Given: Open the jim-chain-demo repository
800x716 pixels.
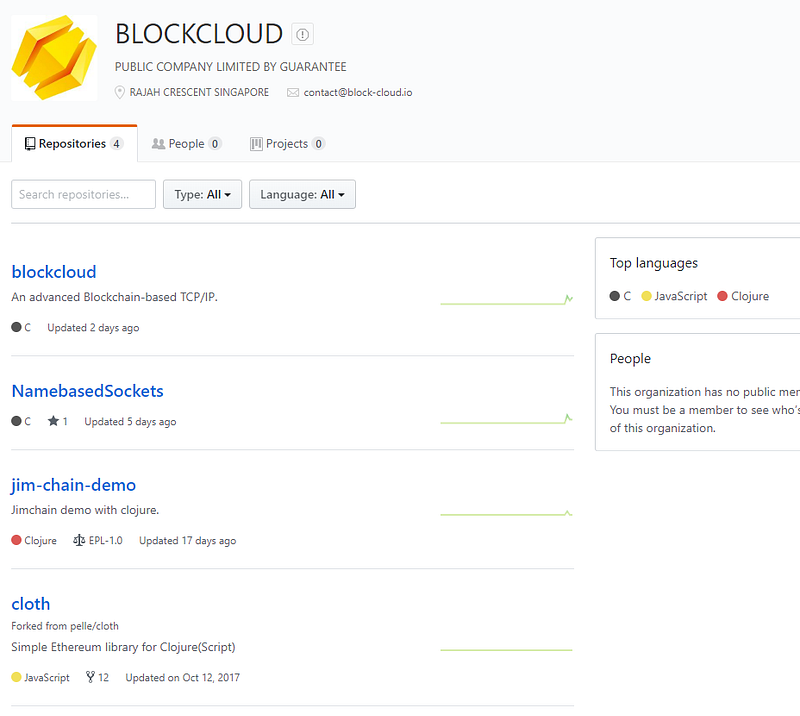Looking at the screenshot, I should pos(73,485).
